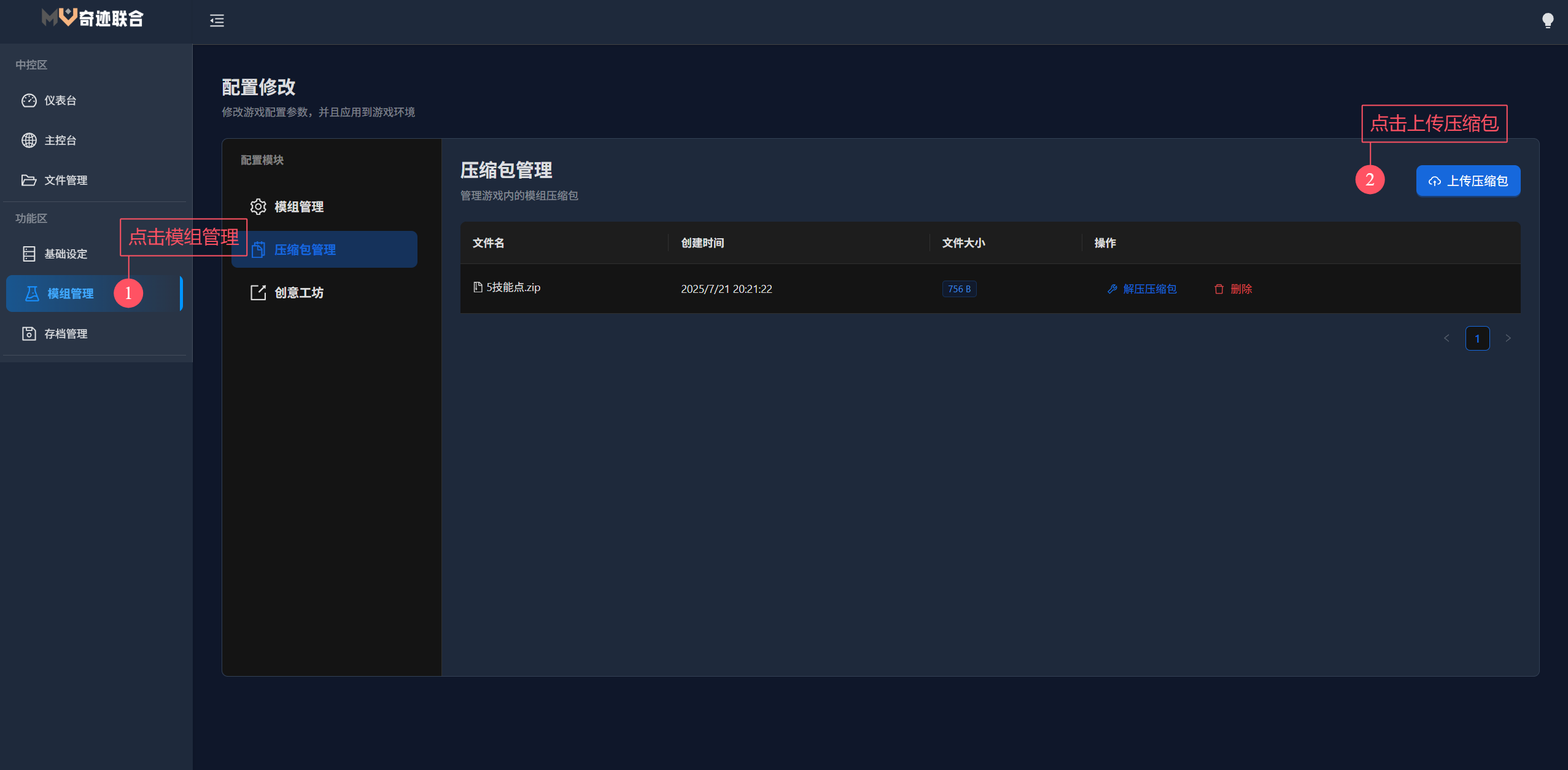Open 存档管理 save item
Image resolution: width=1568 pixels, height=770 pixels.
coord(65,334)
